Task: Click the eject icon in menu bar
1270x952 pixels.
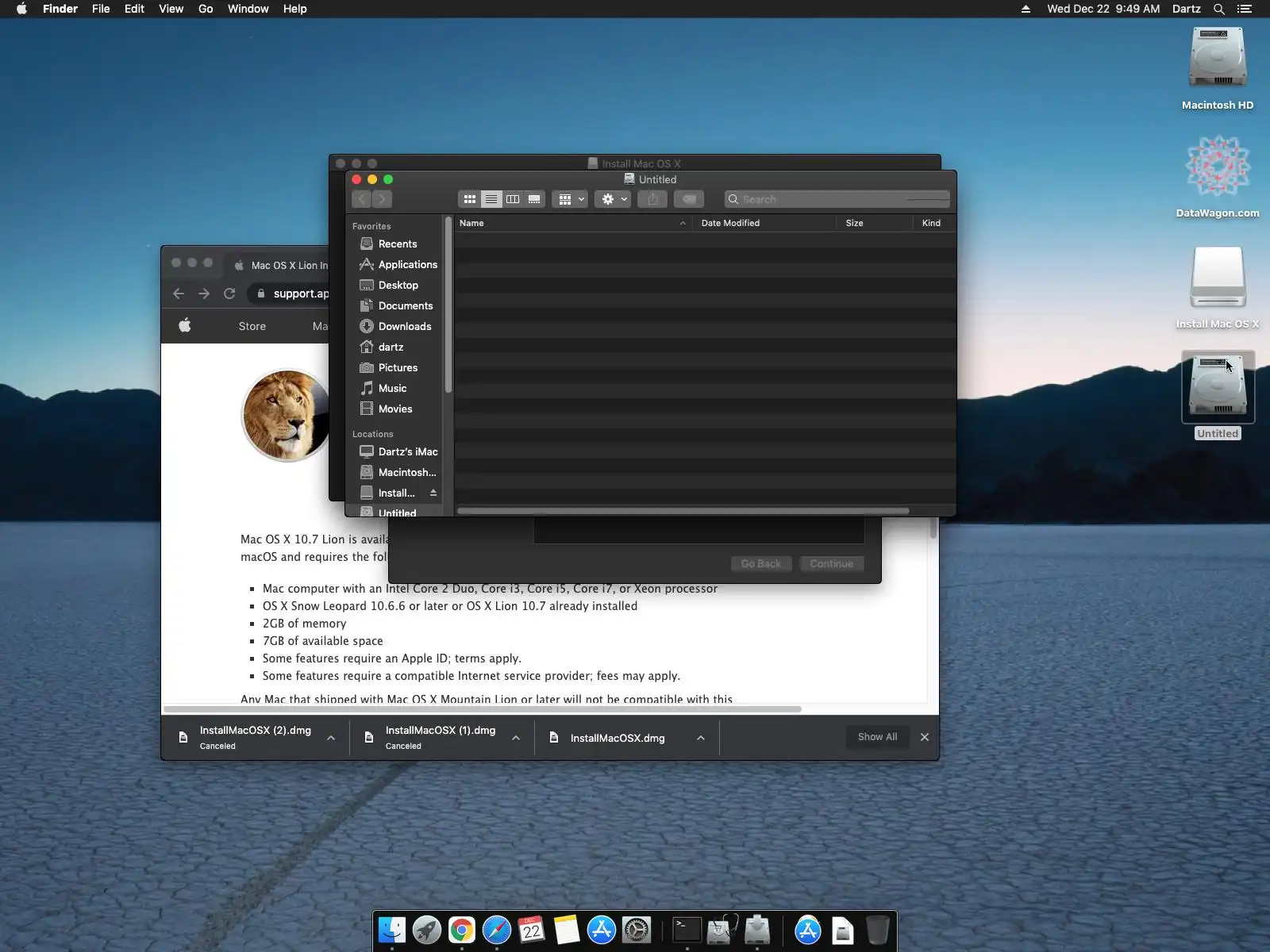Action: click(x=1026, y=9)
